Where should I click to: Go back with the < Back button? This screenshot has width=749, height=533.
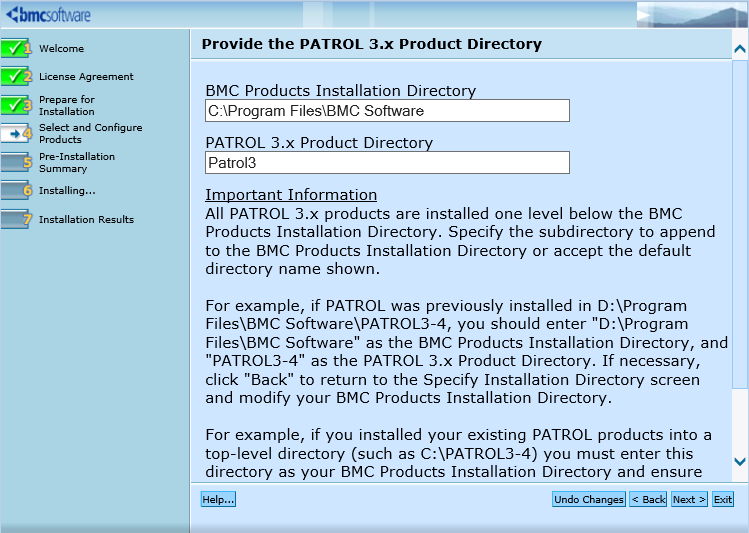648,500
